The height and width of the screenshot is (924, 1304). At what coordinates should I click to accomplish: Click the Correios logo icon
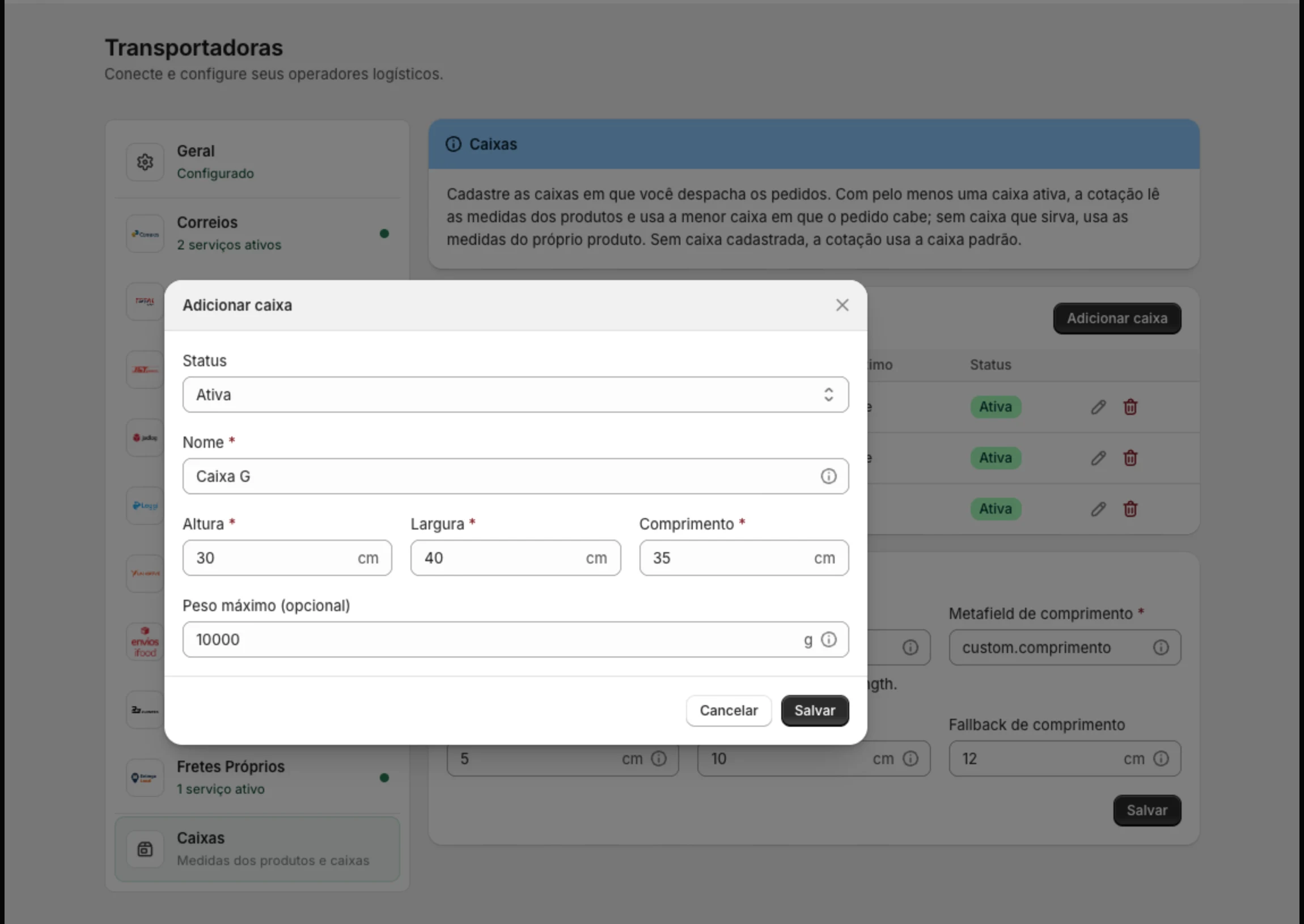[x=145, y=234]
